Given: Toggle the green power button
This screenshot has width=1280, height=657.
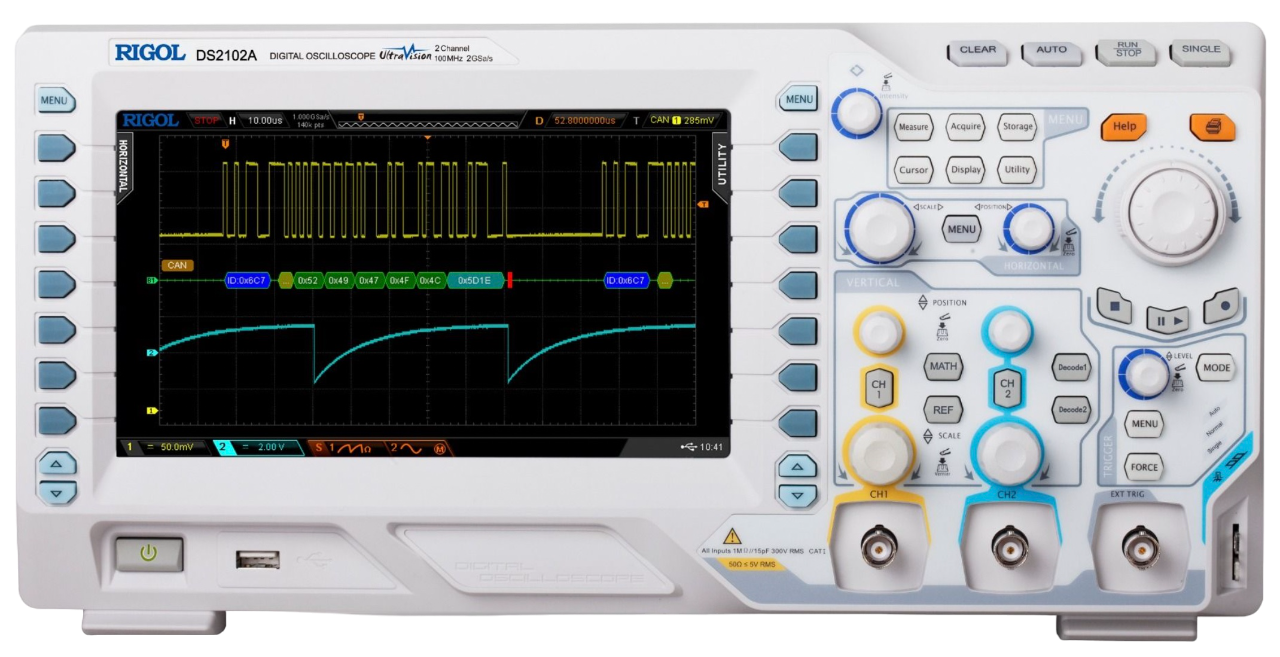Looking at the screenshot, I should click(x=148, y=553).
